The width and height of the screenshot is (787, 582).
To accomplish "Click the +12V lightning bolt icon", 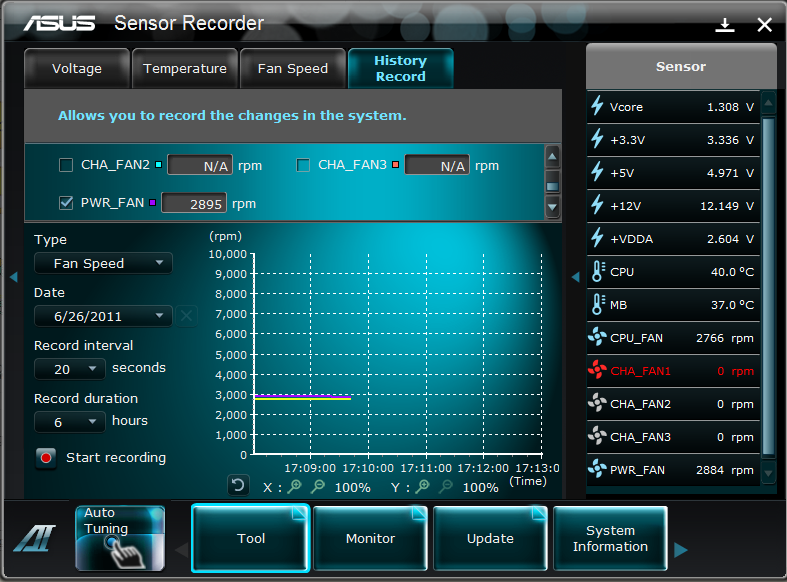I will (597, 205).
